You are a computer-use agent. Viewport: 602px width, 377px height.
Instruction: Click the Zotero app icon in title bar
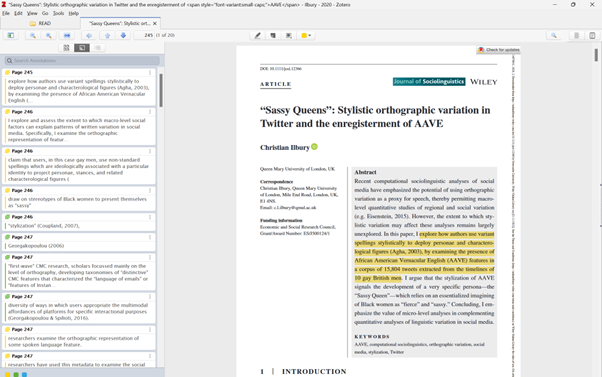[4, 5]
